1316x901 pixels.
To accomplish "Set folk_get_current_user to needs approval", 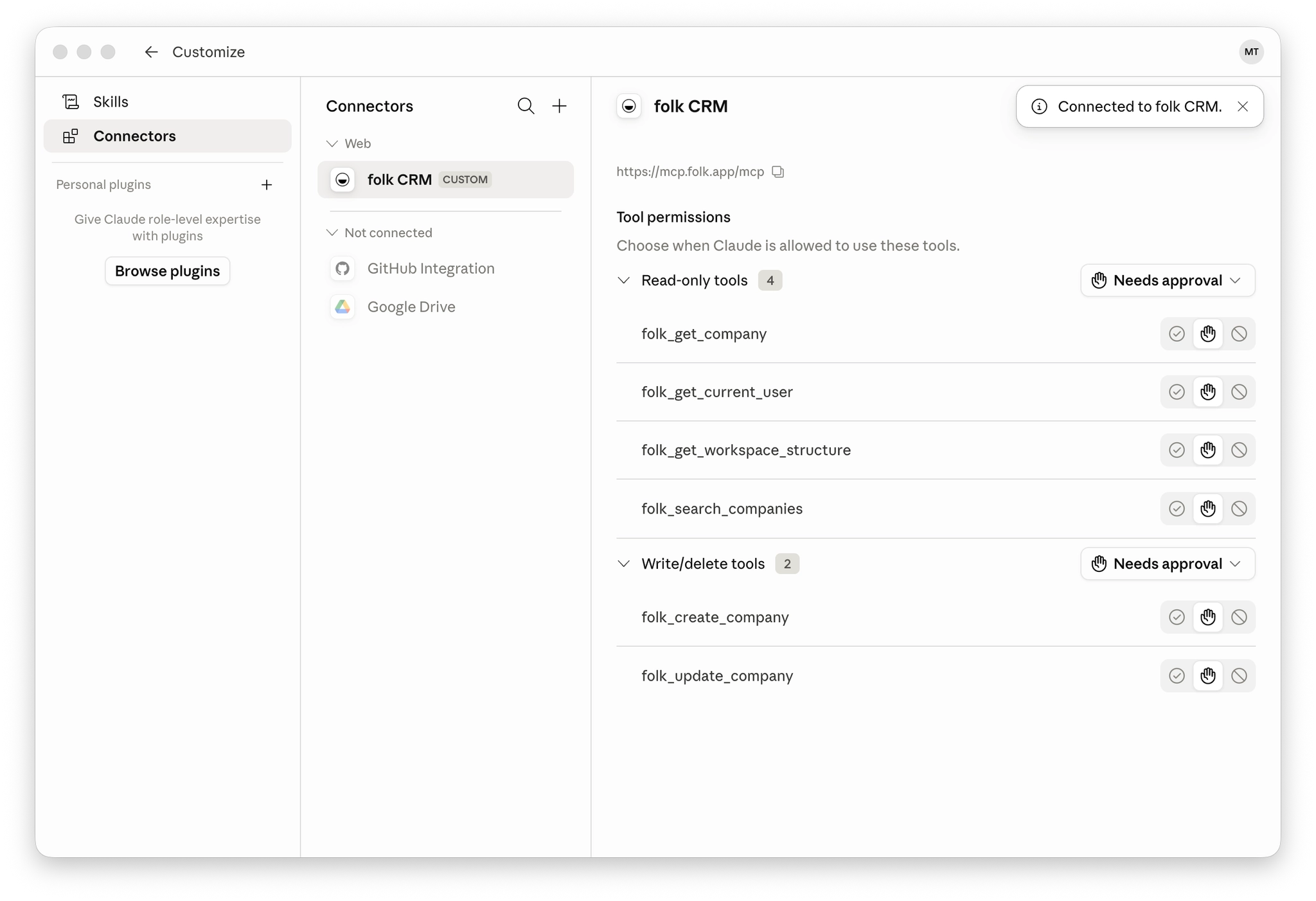I will (x=1208, y=392).
